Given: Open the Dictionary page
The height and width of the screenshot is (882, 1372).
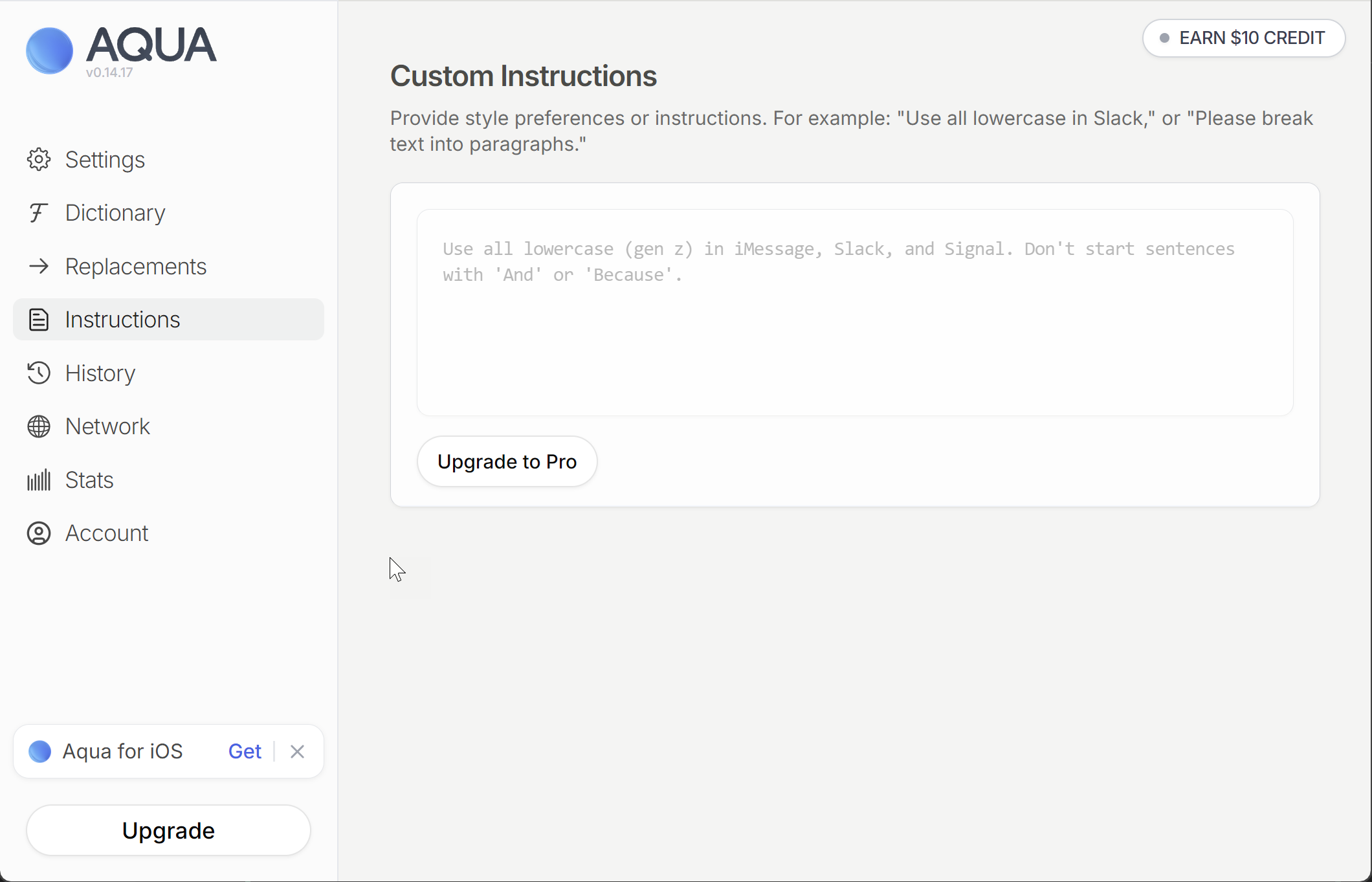Looking at the screenshot, I should [x=168, y=213].
